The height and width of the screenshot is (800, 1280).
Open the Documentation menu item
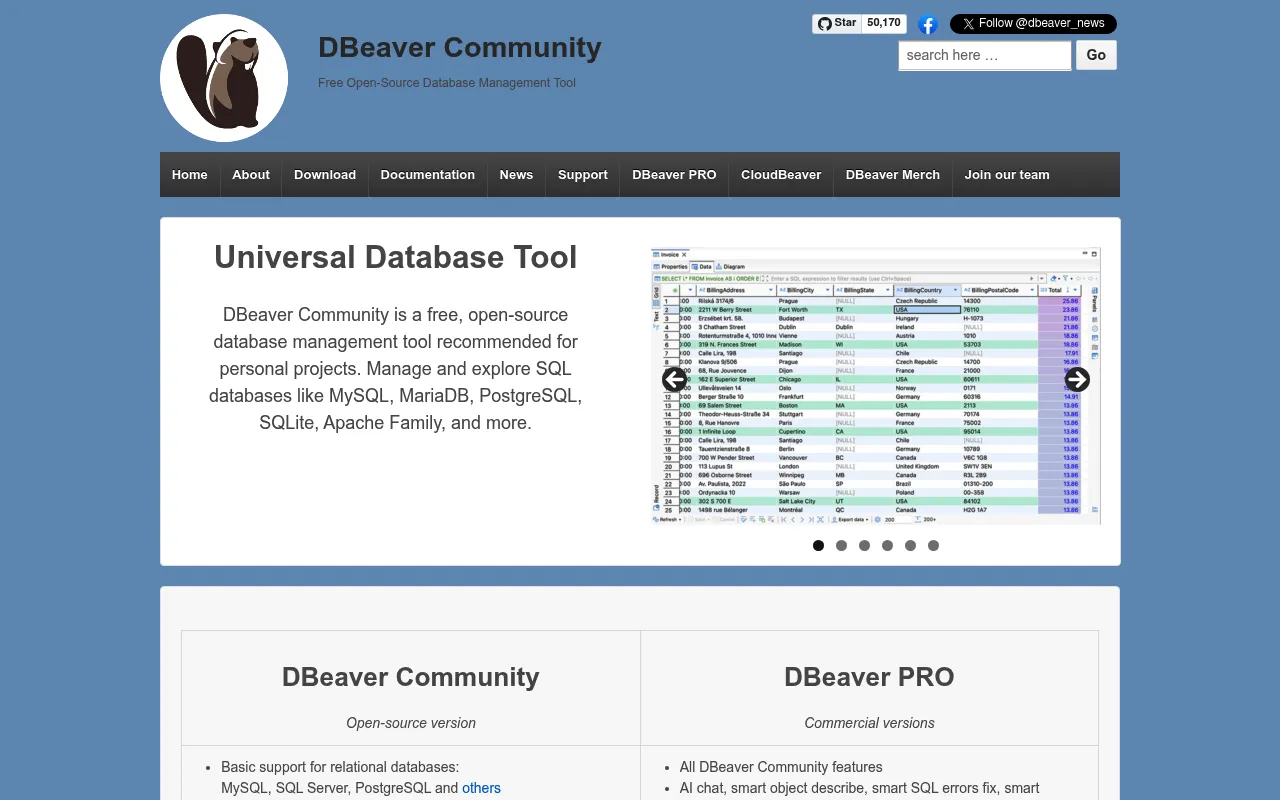(x=428, y=175)
